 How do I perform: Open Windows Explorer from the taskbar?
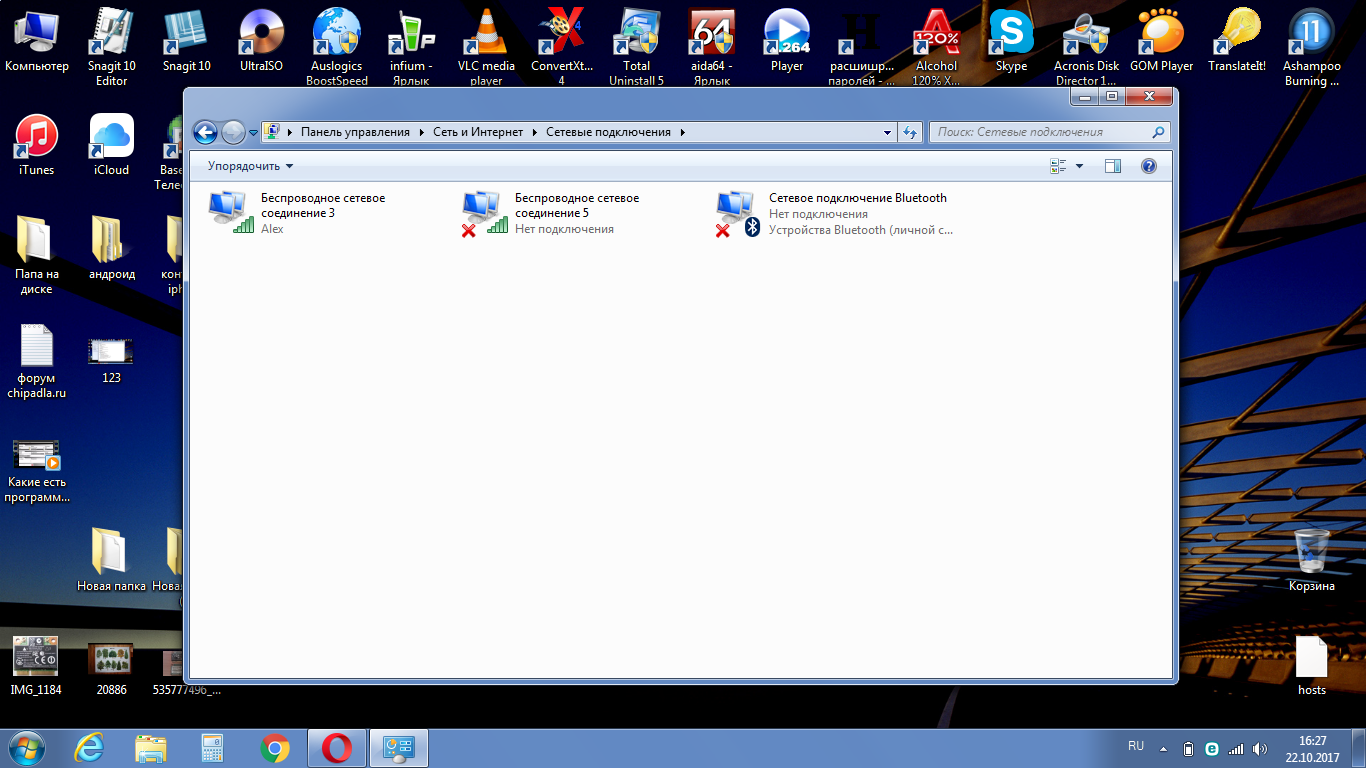tap(152, 747)
